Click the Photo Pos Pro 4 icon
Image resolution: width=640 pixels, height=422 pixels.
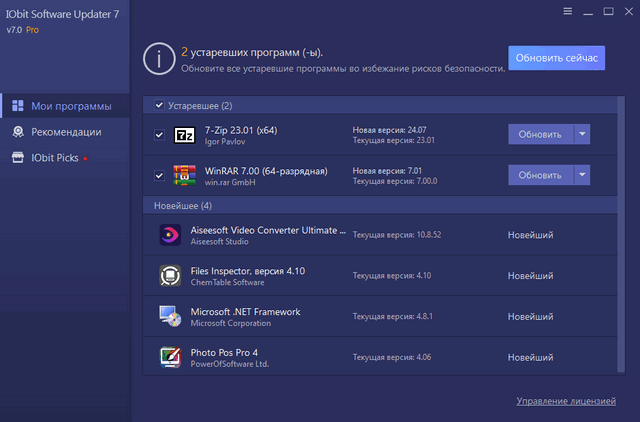pyautogui.click(x=170, y=357)
